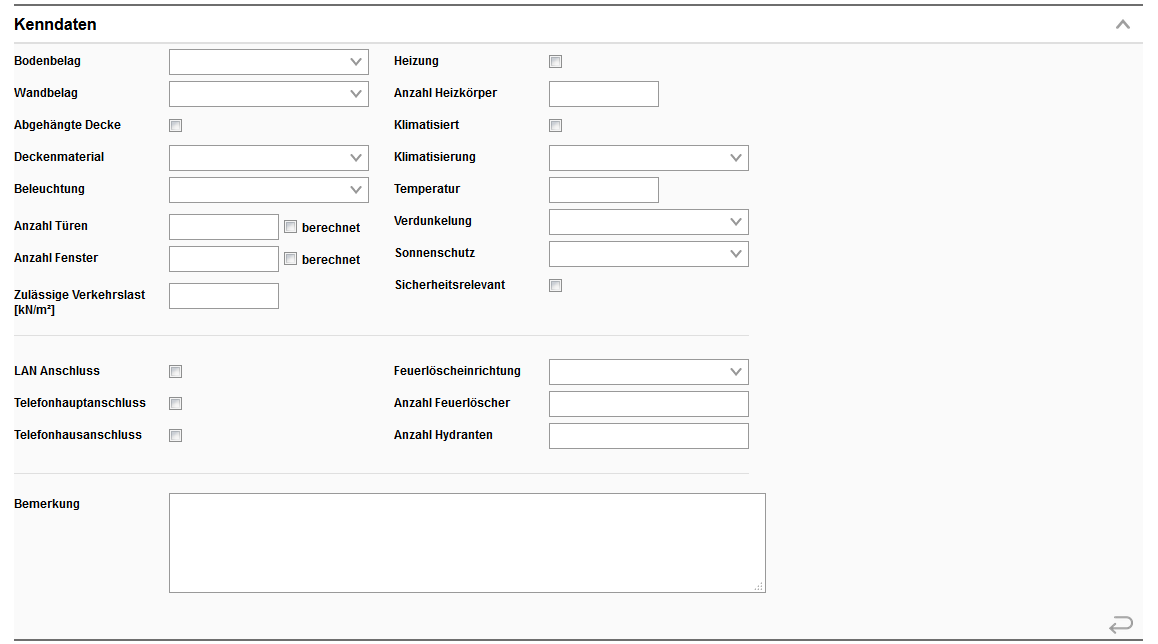Check the berechnet box for Anzahl Türen
The width and height of the screenshot is (1158, 644).
(x=291, y=227)
